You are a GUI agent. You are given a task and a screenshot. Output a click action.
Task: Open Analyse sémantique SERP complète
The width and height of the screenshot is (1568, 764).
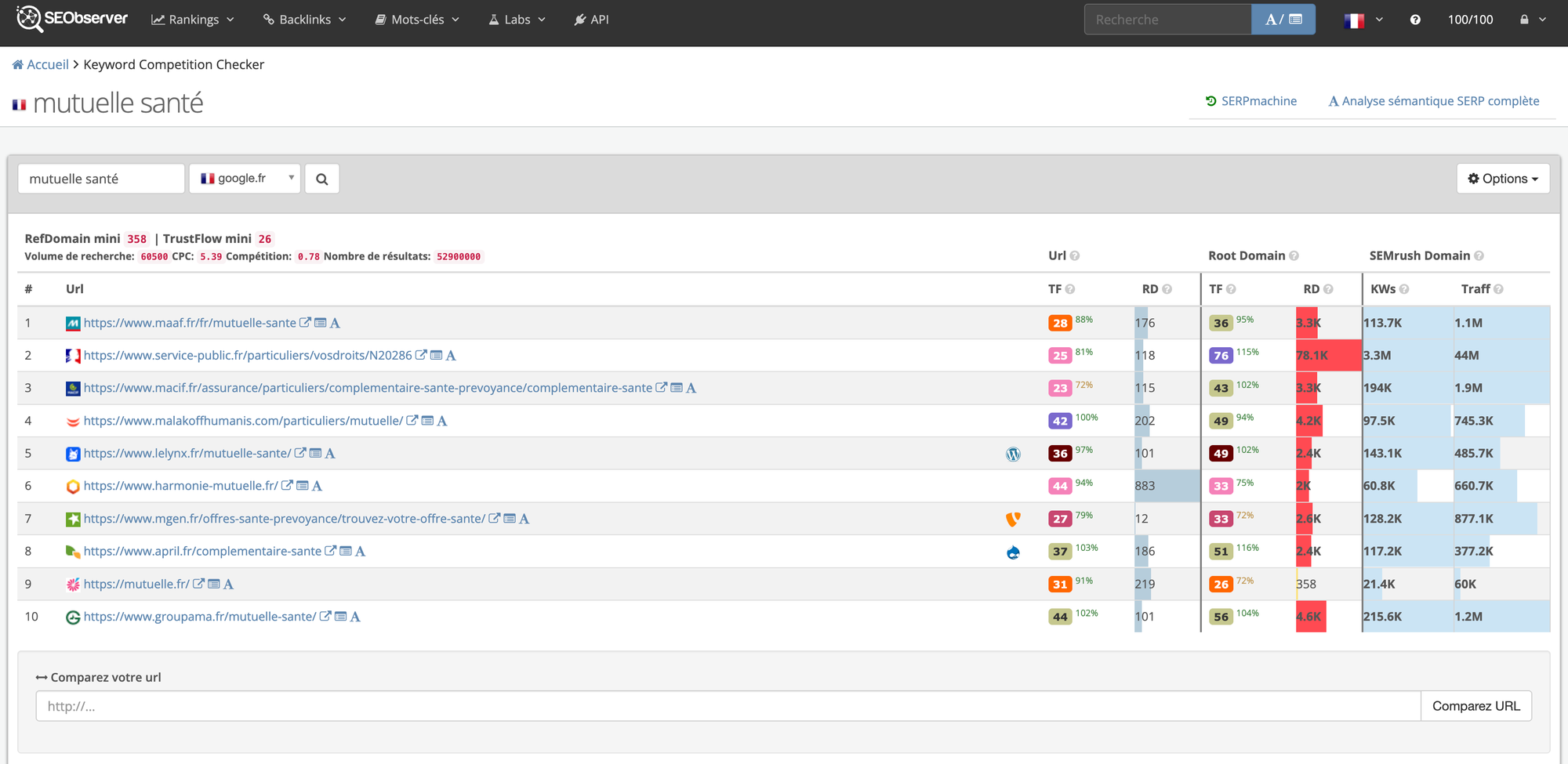(x=1434, y=101)
